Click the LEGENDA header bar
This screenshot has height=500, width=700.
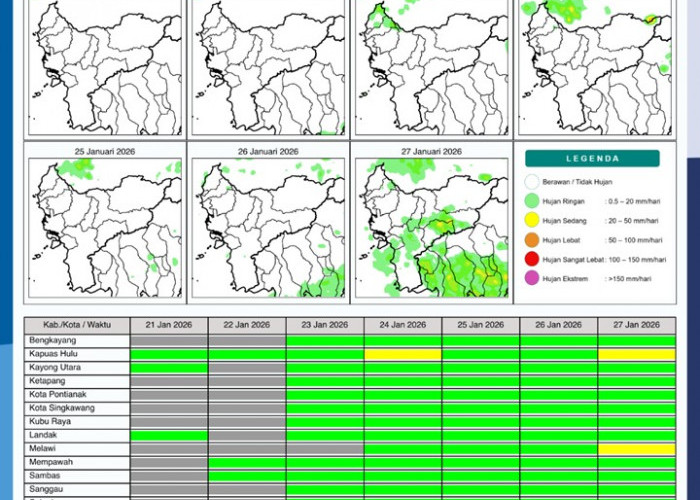click(592, 158)
